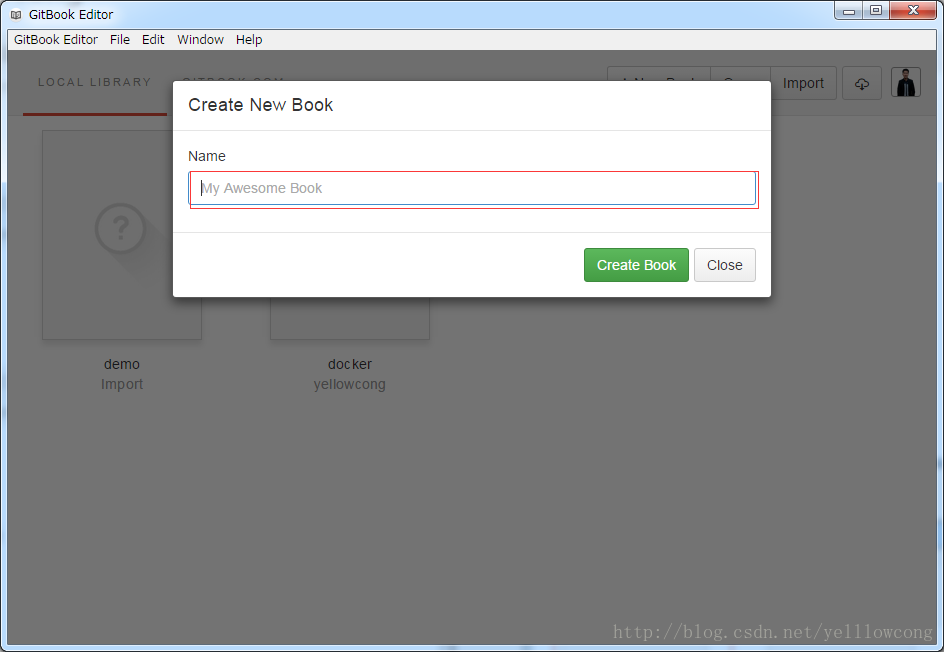Close the GitBook Editor window
Screen dimensions: 944x652
pos(913,11)
